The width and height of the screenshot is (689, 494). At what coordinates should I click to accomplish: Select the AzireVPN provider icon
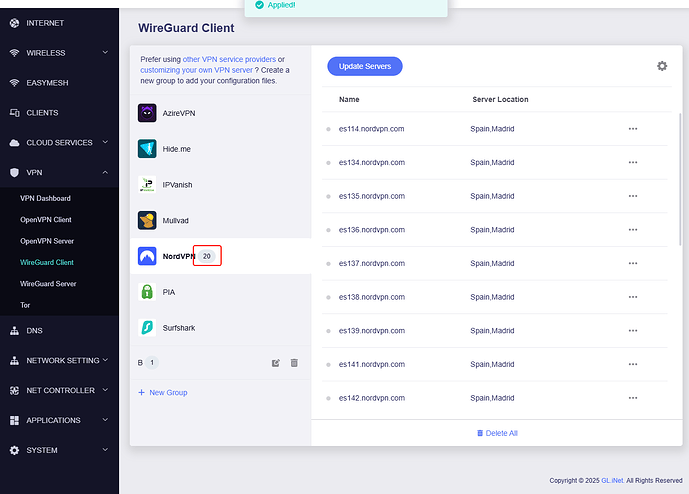[147, 113]
